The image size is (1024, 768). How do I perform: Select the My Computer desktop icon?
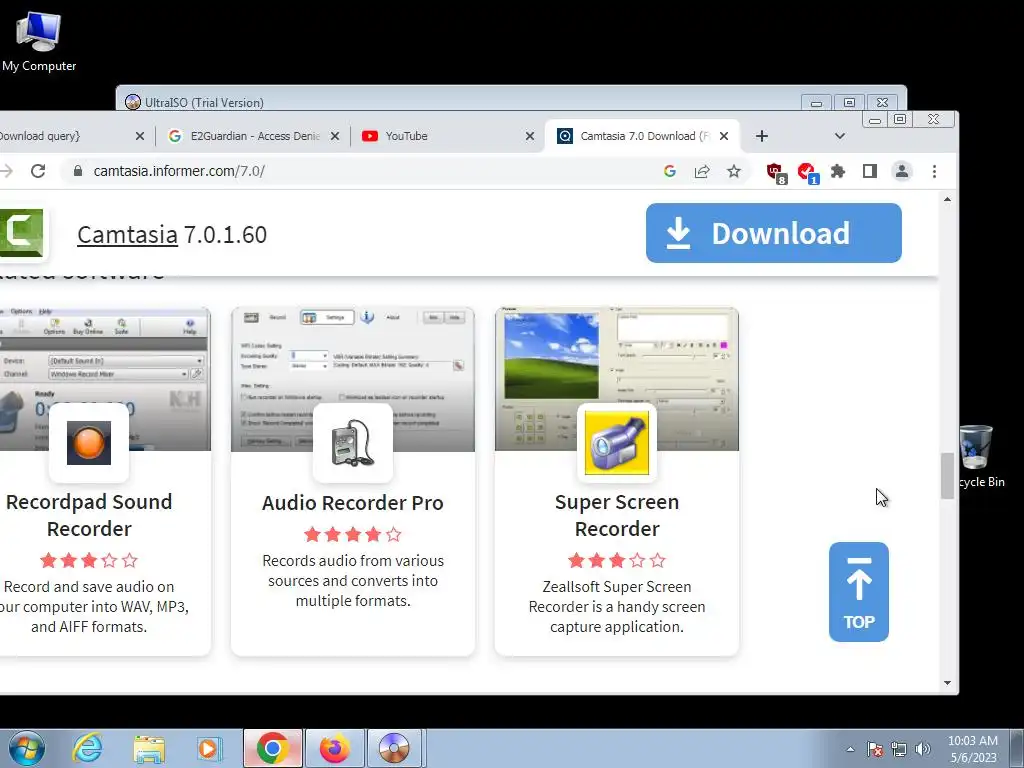tap(39, 40)
